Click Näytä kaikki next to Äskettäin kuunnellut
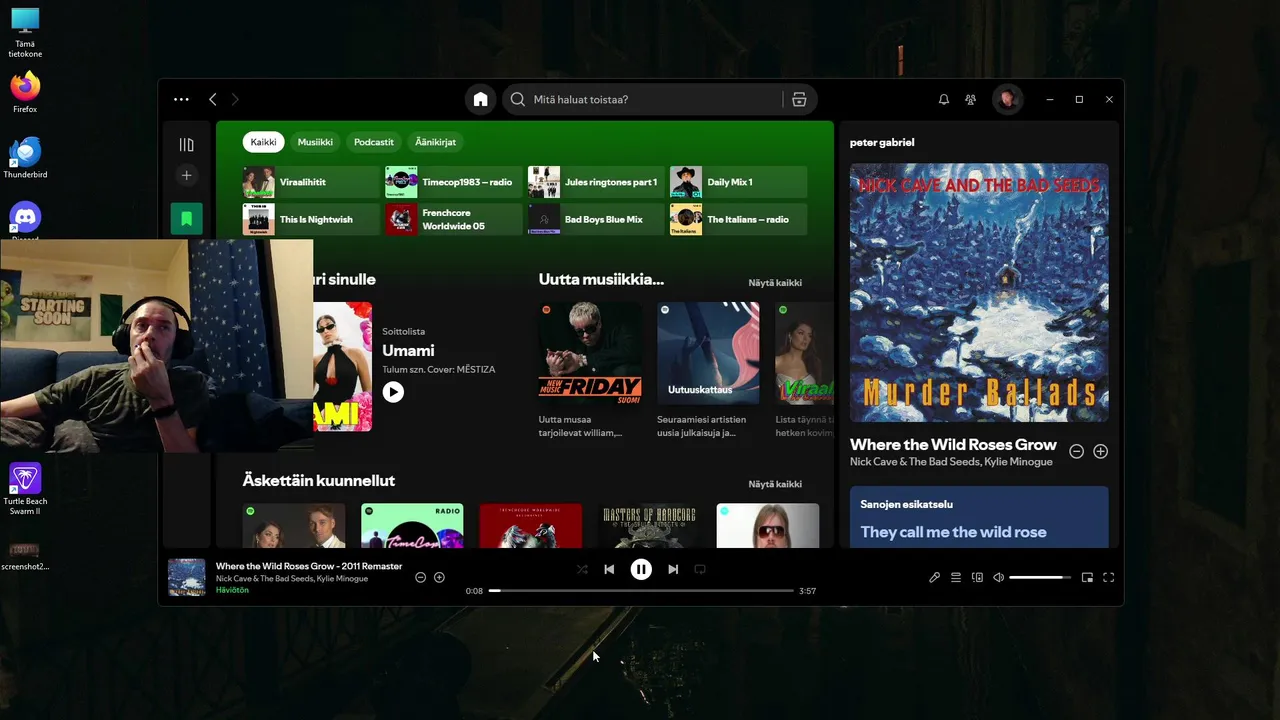This screenshot has height=720, width=1280. tap(775, 484)
